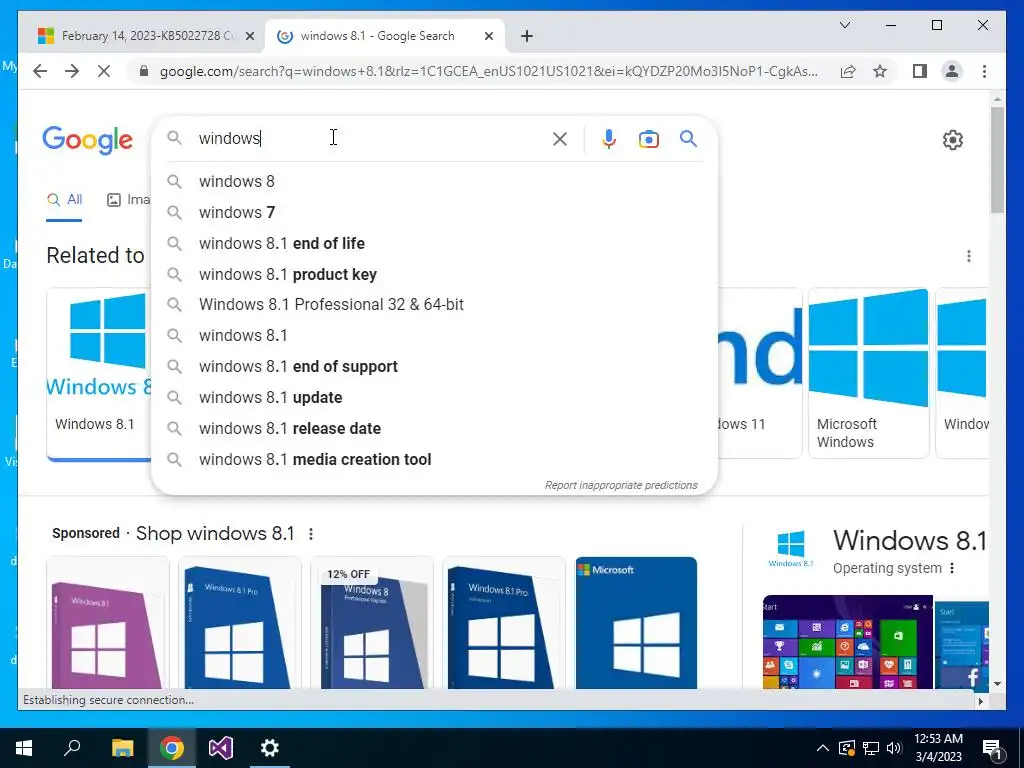Image resolution: width=1024 pixels, height=768 pixels.
Task: Open Google quick settings gear
Action: (x=953, y=140)
